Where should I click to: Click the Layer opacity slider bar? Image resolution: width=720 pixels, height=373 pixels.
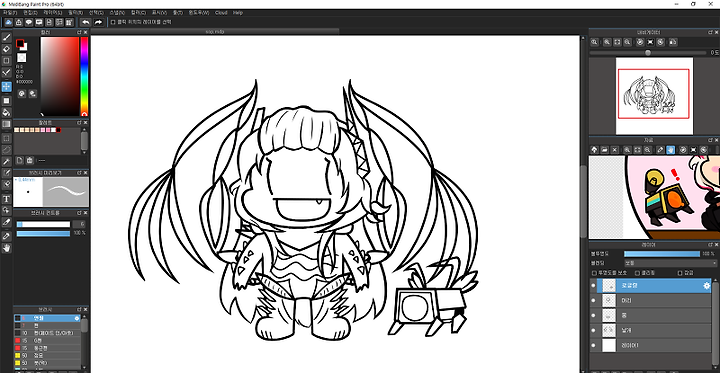click(x=662, y=254)
